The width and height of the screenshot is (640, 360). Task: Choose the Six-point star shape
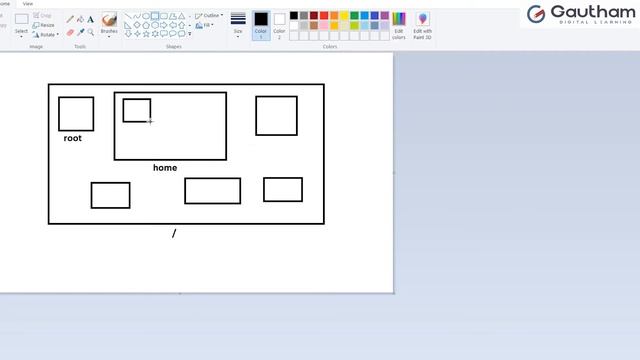coord(155,34)
